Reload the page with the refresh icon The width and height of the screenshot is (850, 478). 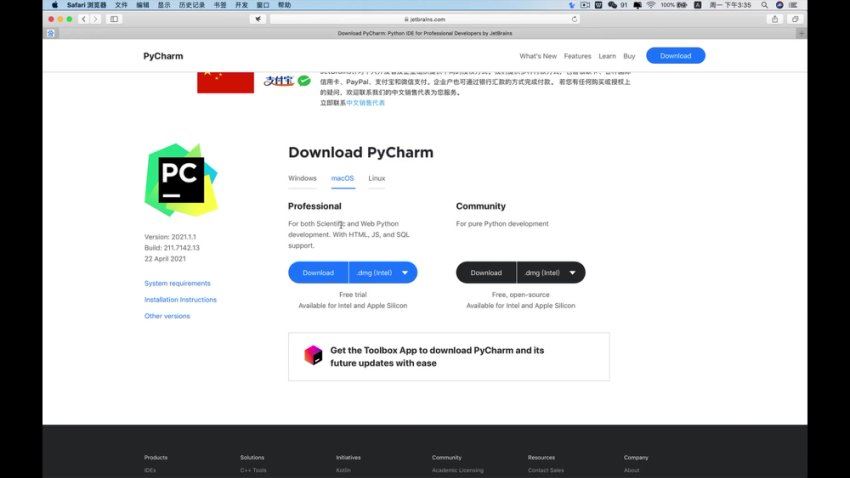(574, 19)
